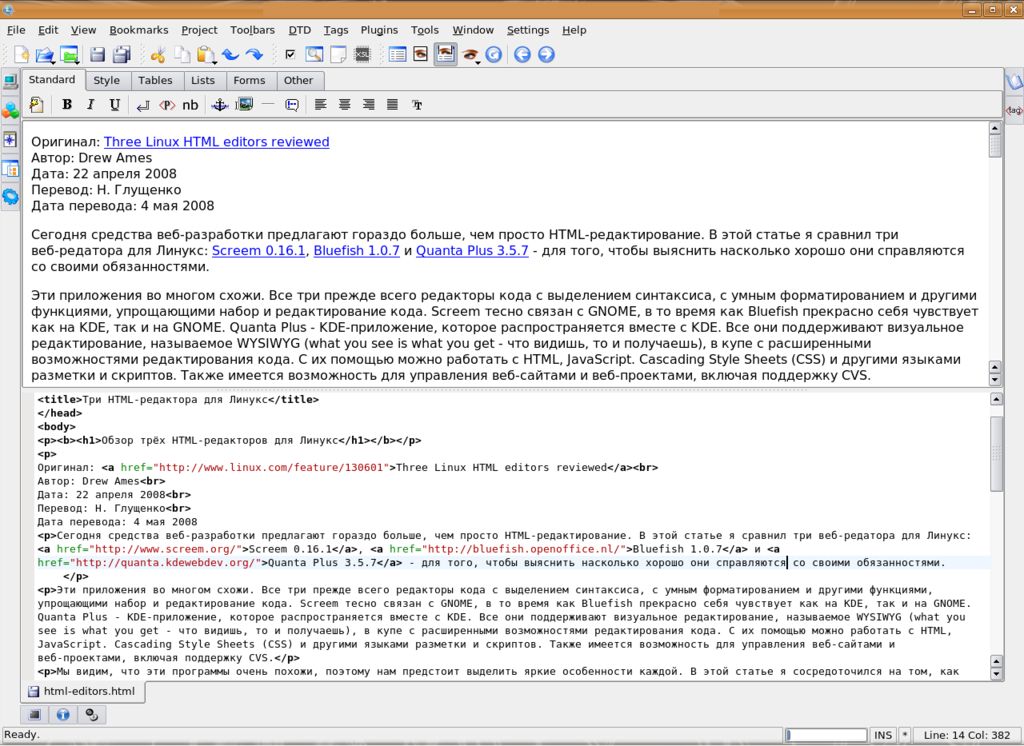Open the Project menu
The width and height of the screenshot is (1024, 746).
click(199, 30)
